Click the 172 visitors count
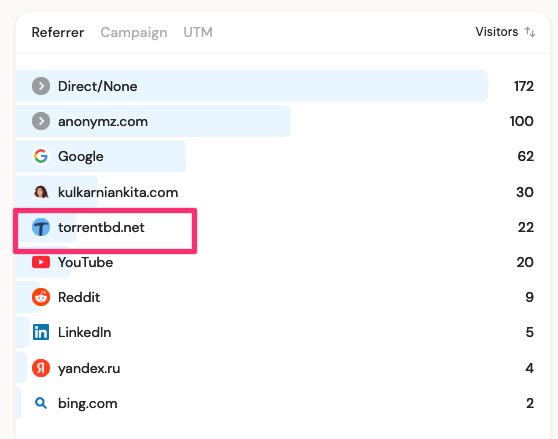Image resolution: width=558 pixels, height=439 pixels. (524, 86)
